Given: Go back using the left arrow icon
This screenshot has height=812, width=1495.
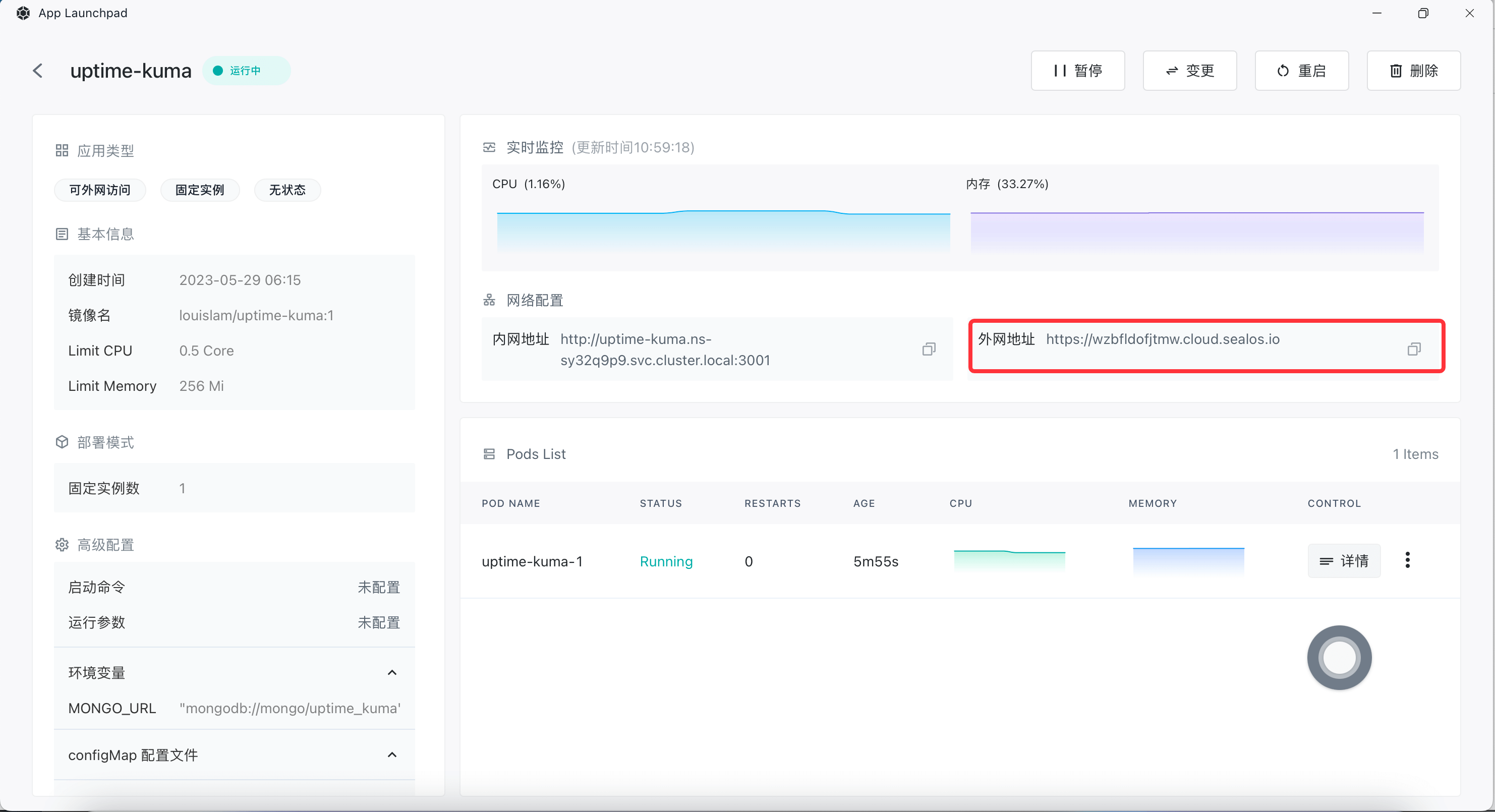Looking at the screenshot, I should coord(38,71).
